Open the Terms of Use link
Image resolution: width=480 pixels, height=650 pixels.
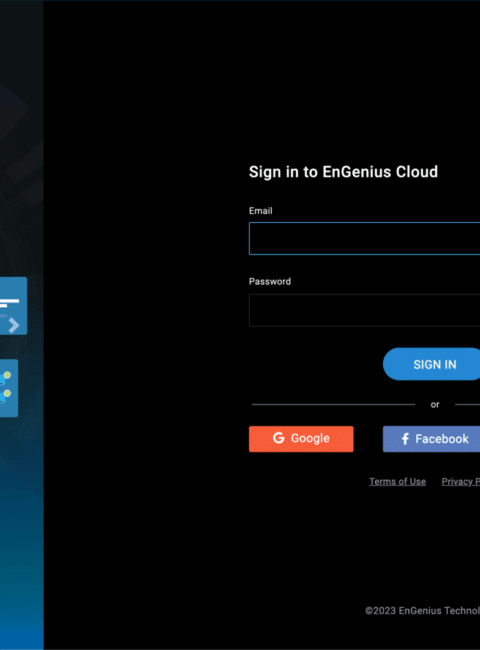pyautogui.click(x=398, y=481)
